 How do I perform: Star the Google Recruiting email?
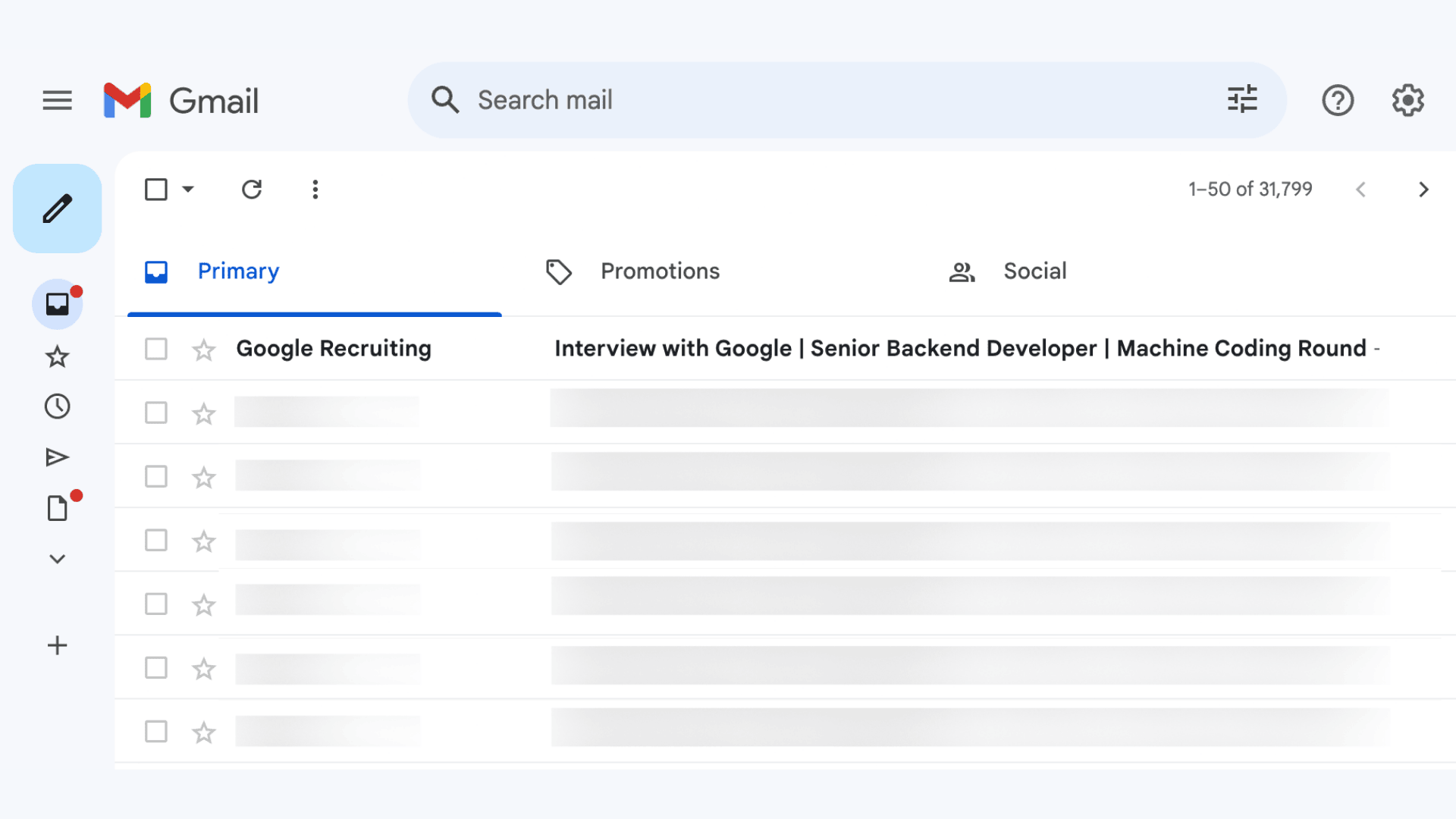(203, 350)
